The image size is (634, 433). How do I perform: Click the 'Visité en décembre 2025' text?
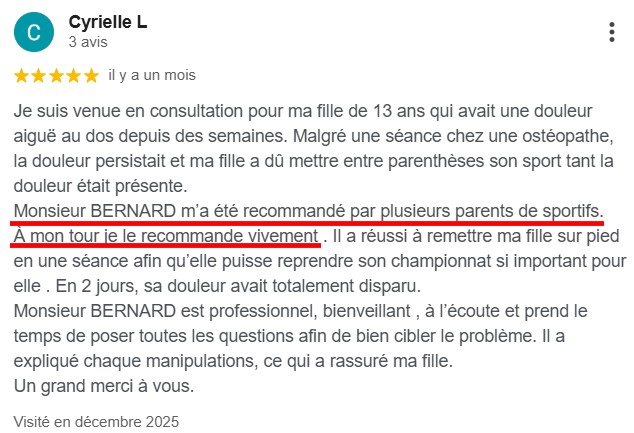[x=96, y=421]
